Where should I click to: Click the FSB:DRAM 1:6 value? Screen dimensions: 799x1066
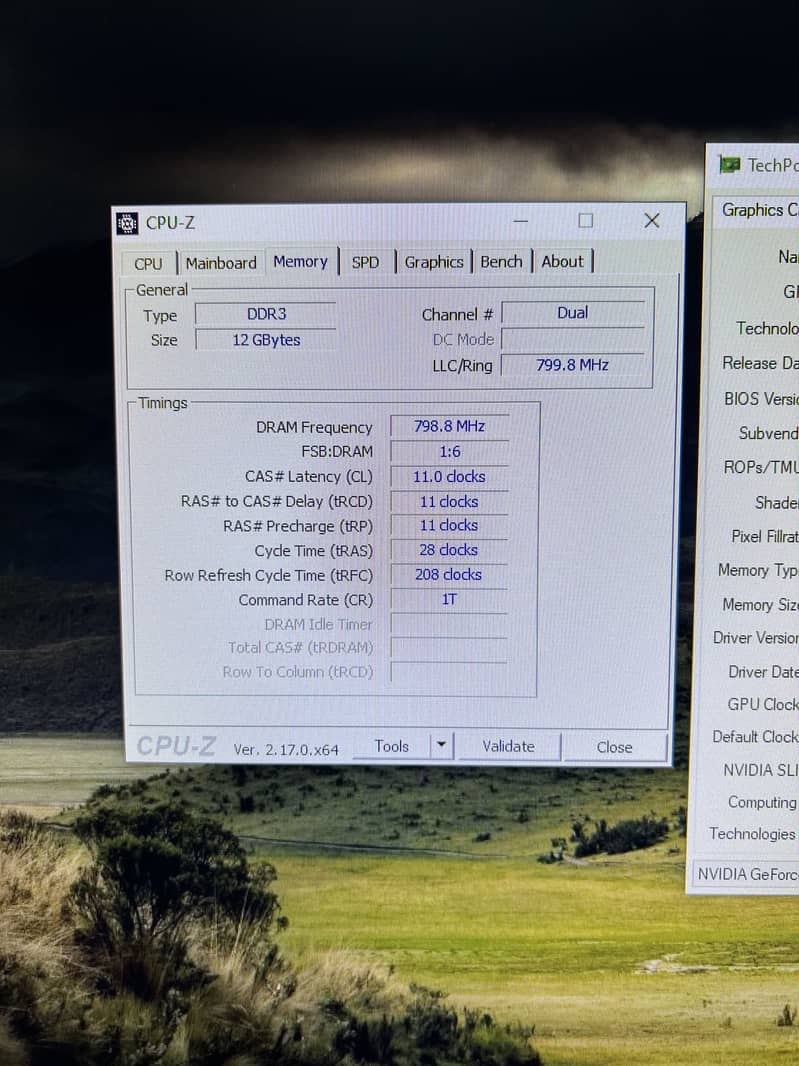point(449,451)
